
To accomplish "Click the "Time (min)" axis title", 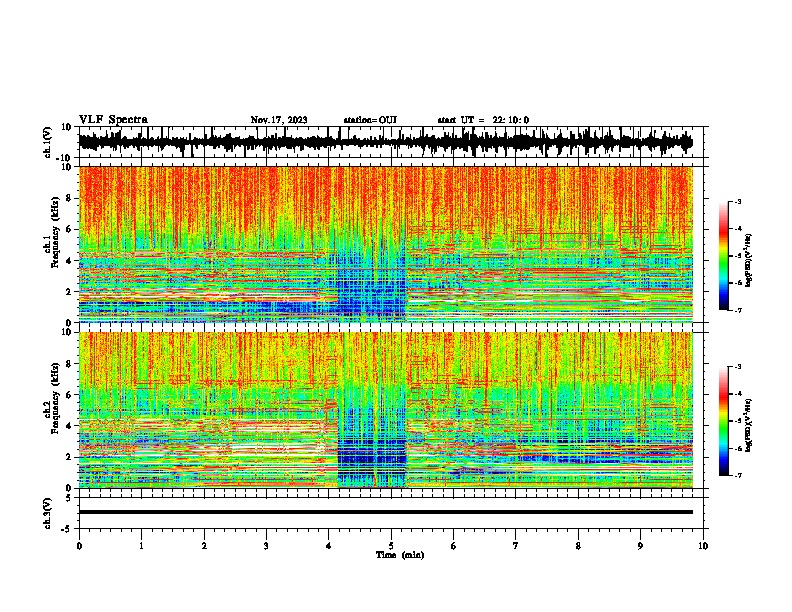I will coord(400,555).
